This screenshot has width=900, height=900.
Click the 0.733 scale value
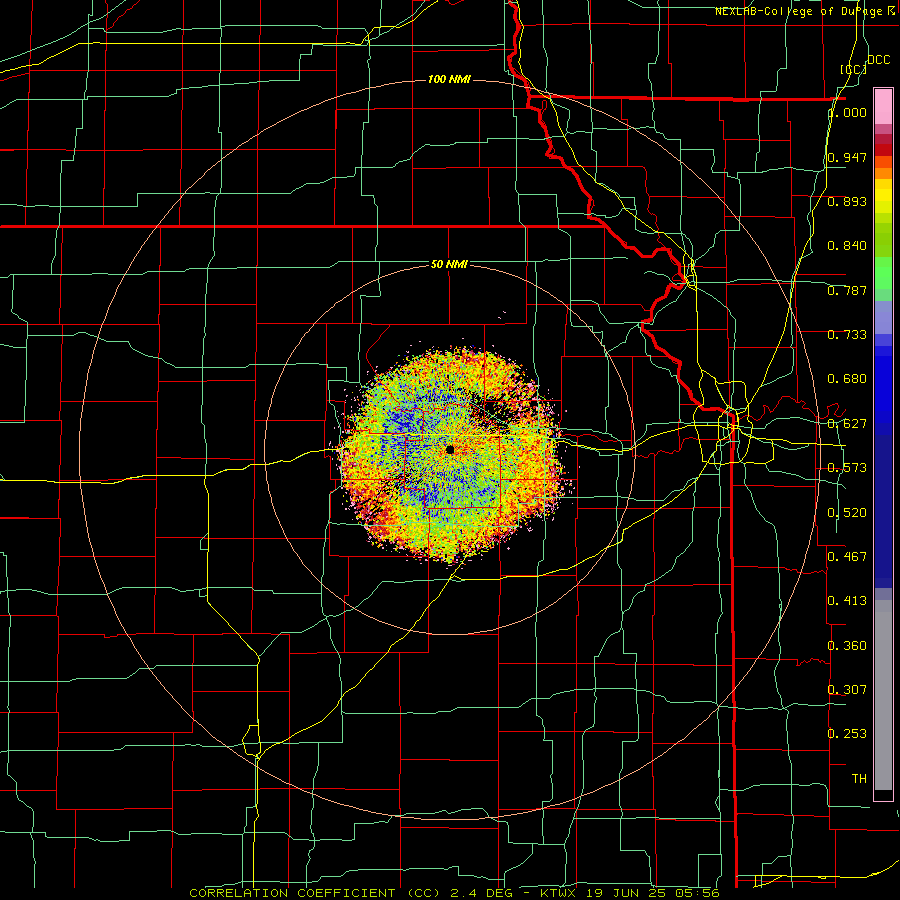pyautogui.click(x=847, y=335)
